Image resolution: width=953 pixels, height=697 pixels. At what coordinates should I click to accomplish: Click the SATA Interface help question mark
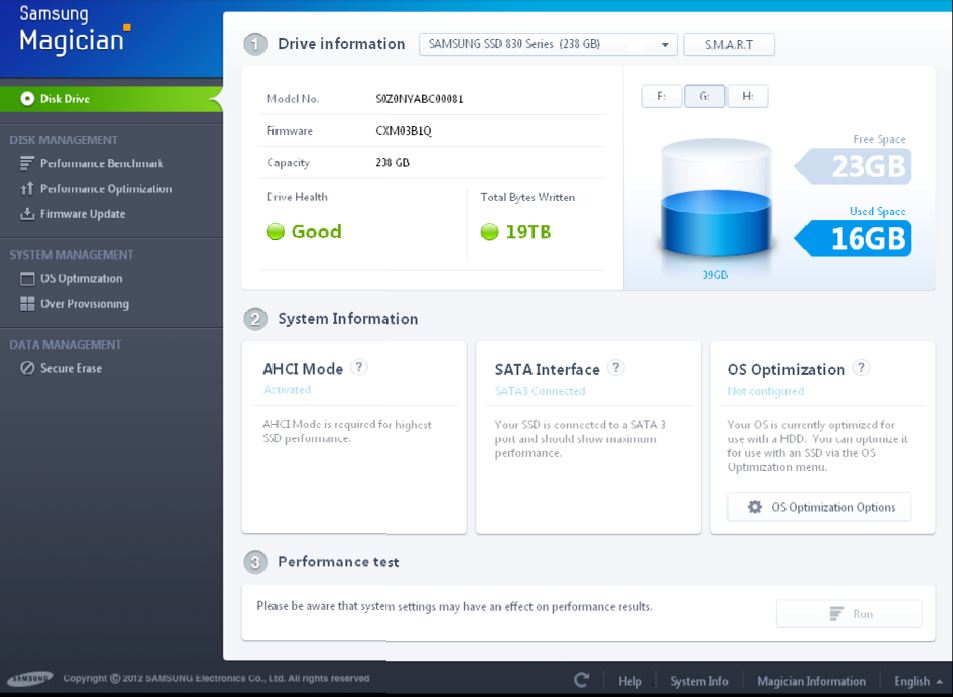click(x=616, y=368)
